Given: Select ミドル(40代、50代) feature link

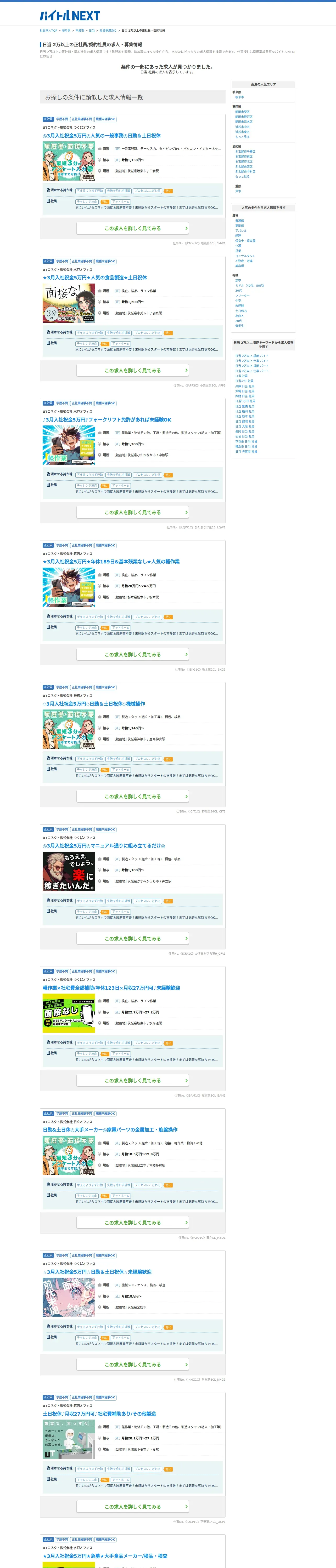Looking at the screenshot, I should pos(249,285).
